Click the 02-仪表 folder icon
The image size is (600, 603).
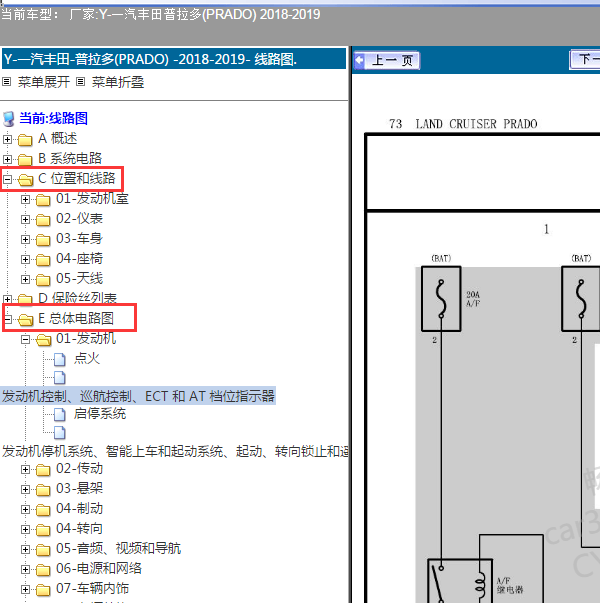pyautogui.click(x=43, y=220)
